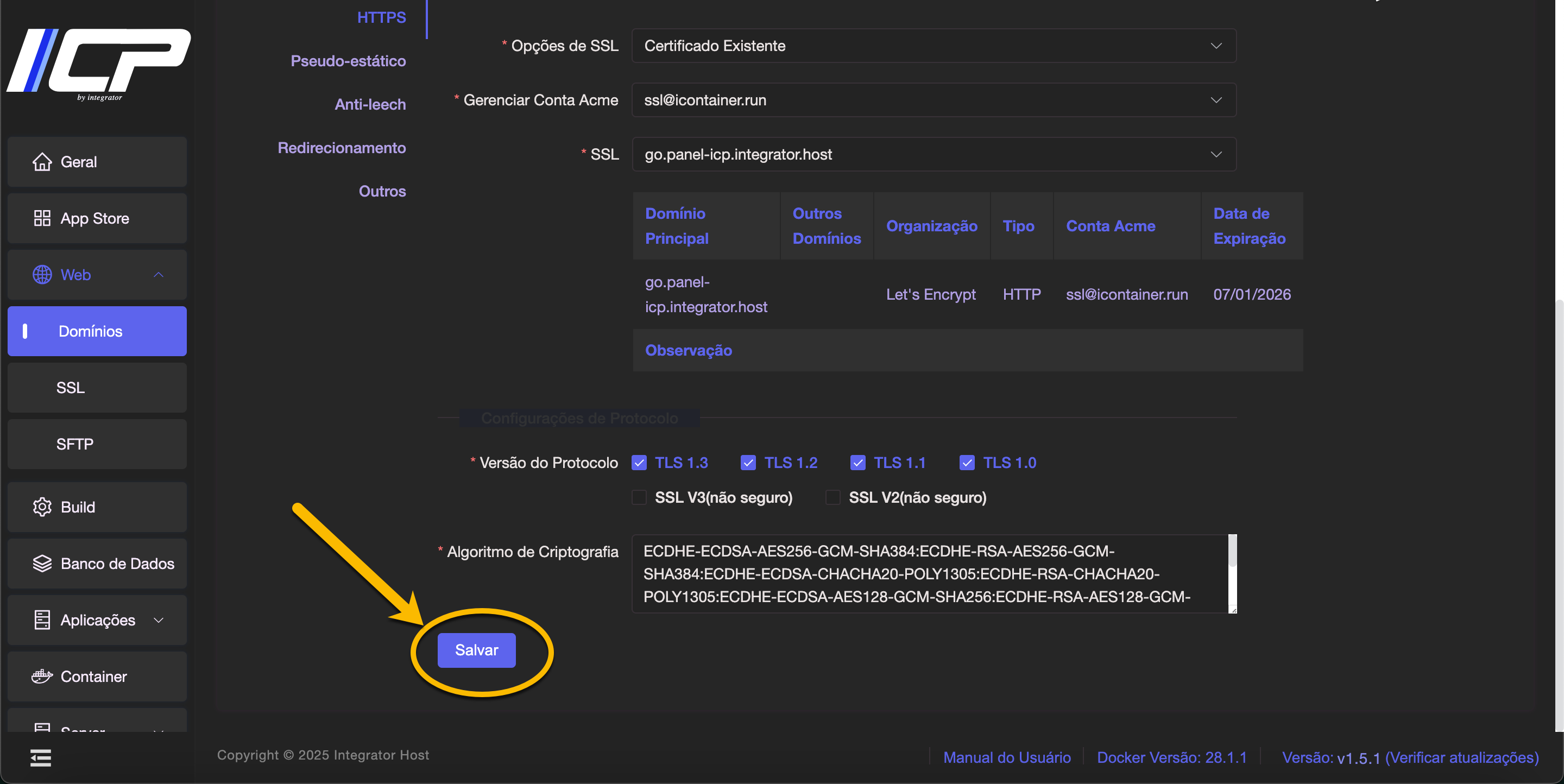Click the Web globe icon
Viewport: 1564px width, 784px height.
42,275
